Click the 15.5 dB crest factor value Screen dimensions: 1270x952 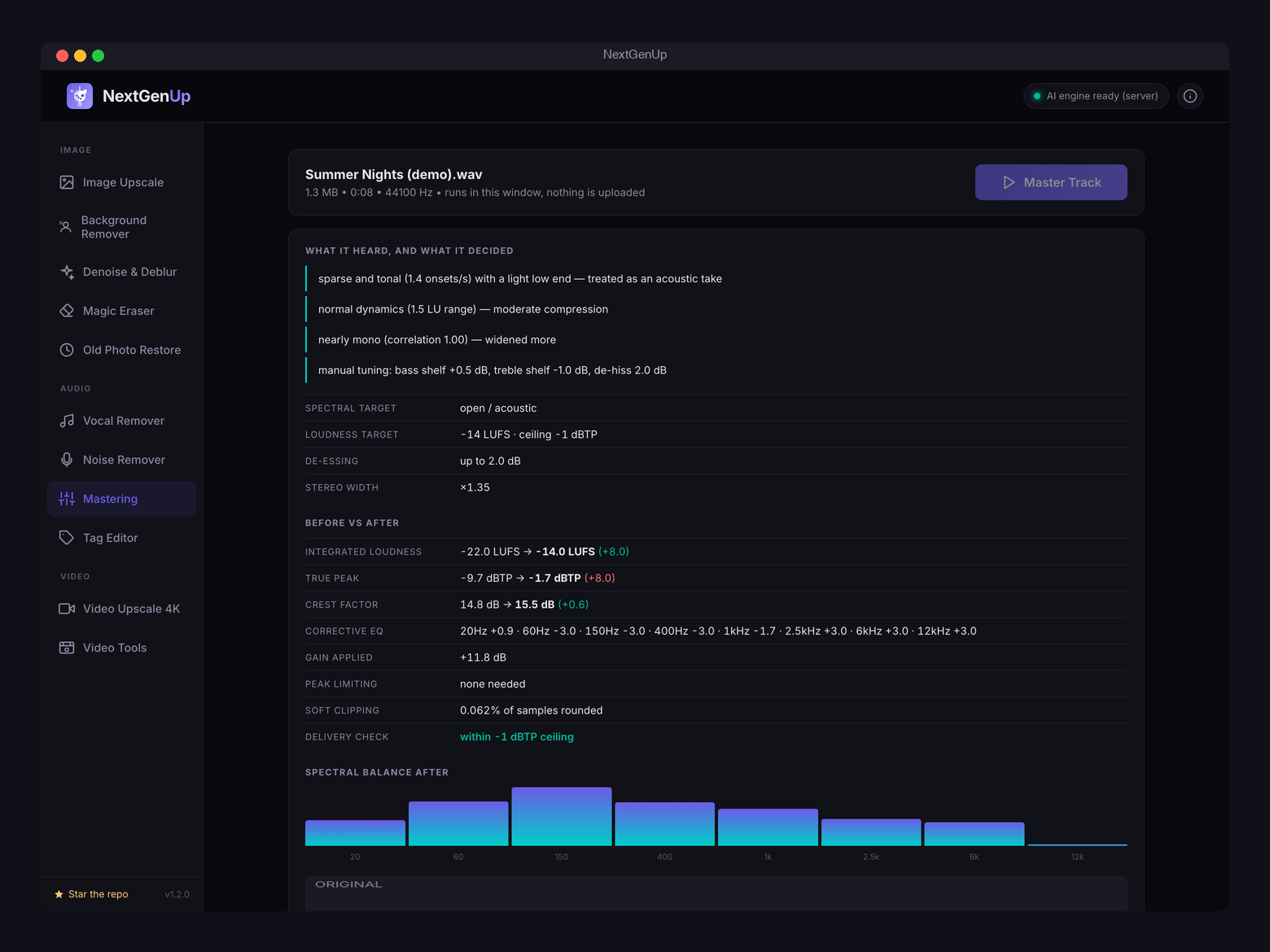click(535, 605)
